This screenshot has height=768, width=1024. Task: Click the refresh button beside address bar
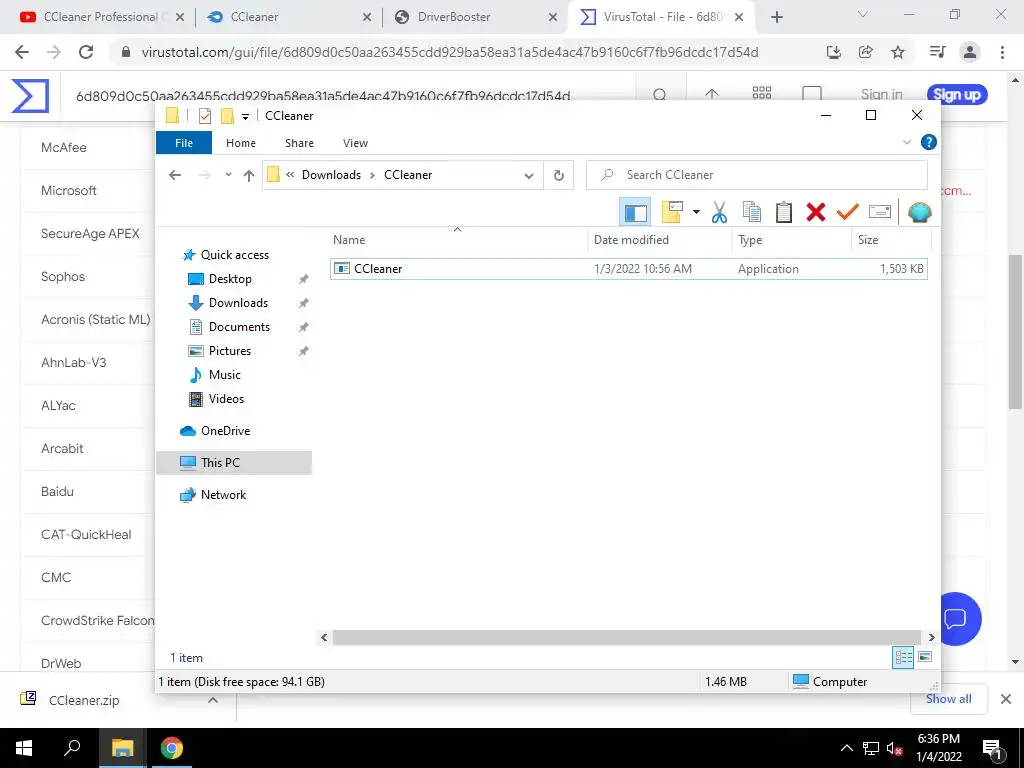pos(558,175)
